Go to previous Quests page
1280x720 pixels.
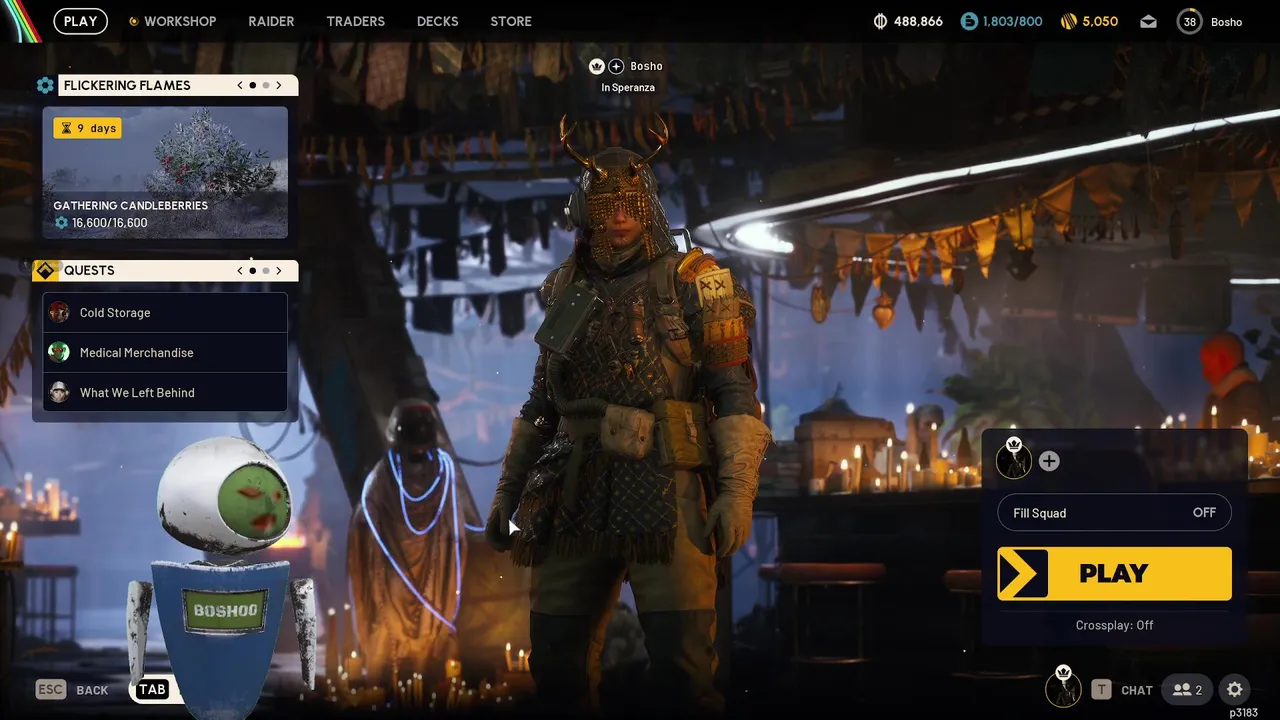point(240,270)
